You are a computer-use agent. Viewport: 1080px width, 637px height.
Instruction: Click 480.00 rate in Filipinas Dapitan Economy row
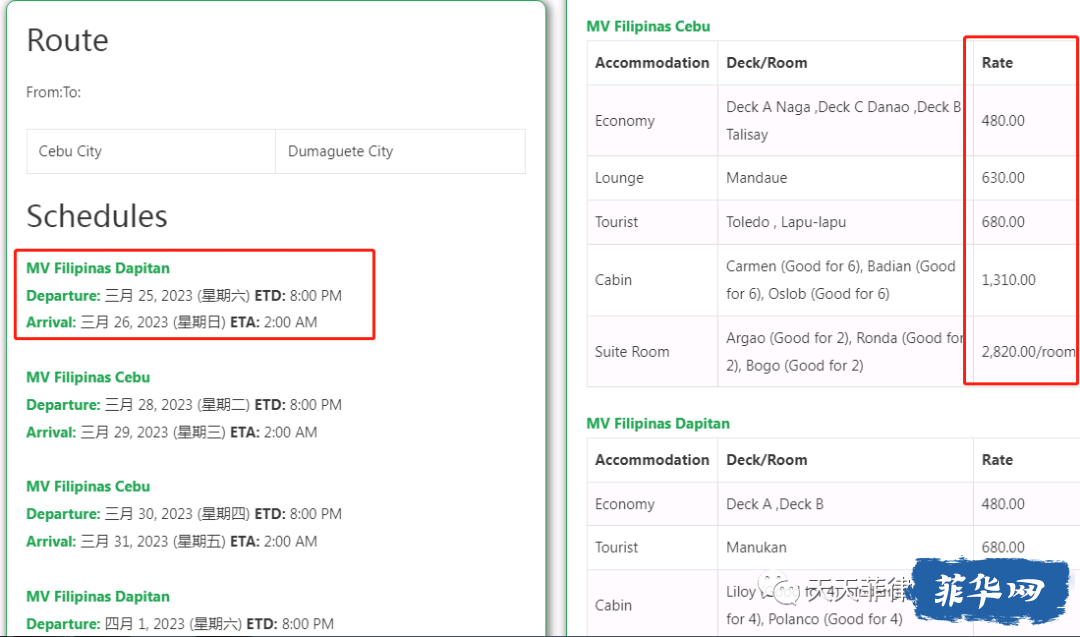click(1026, 504)
